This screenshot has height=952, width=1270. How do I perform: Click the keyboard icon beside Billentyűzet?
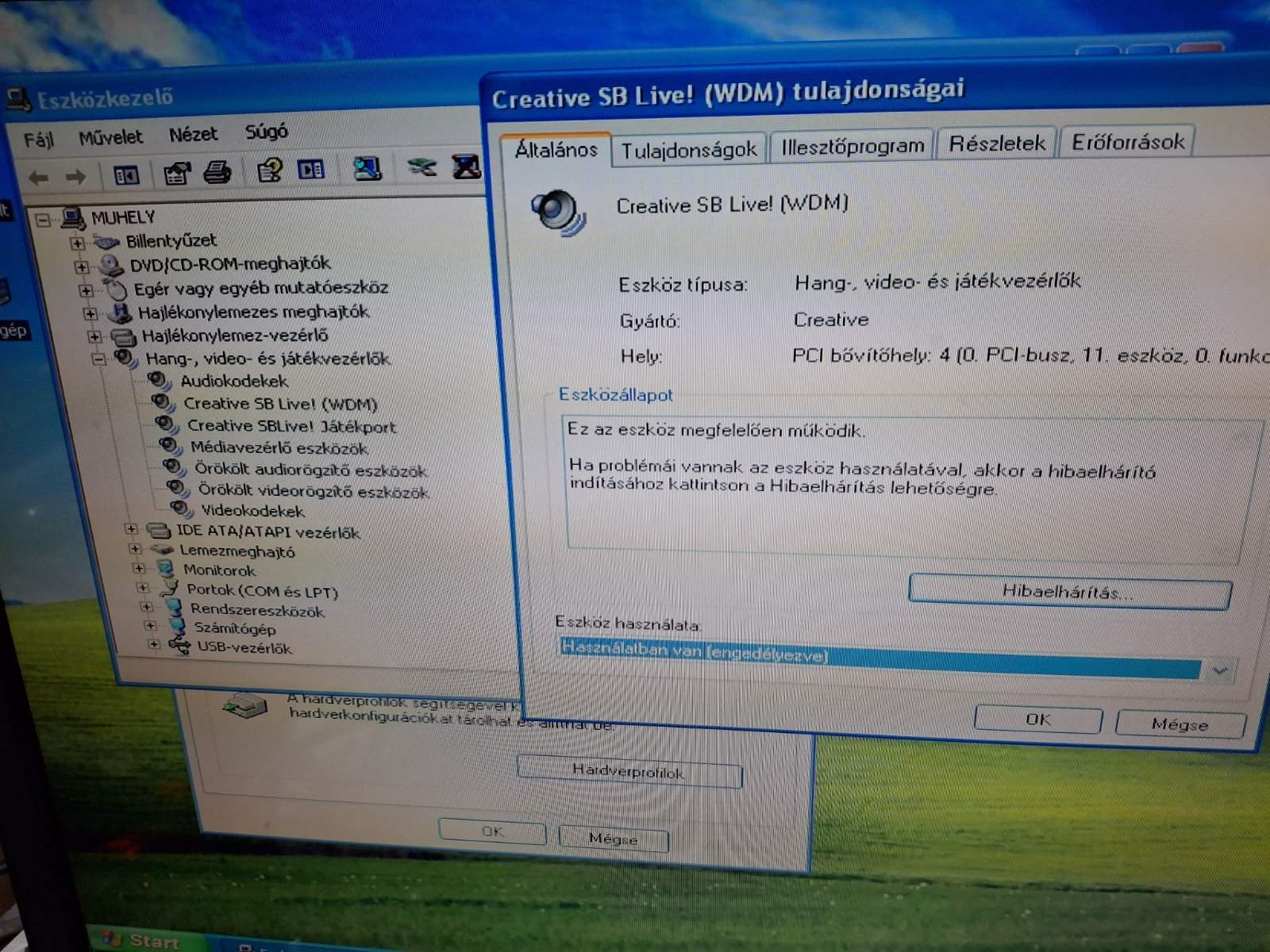point(106,241)
